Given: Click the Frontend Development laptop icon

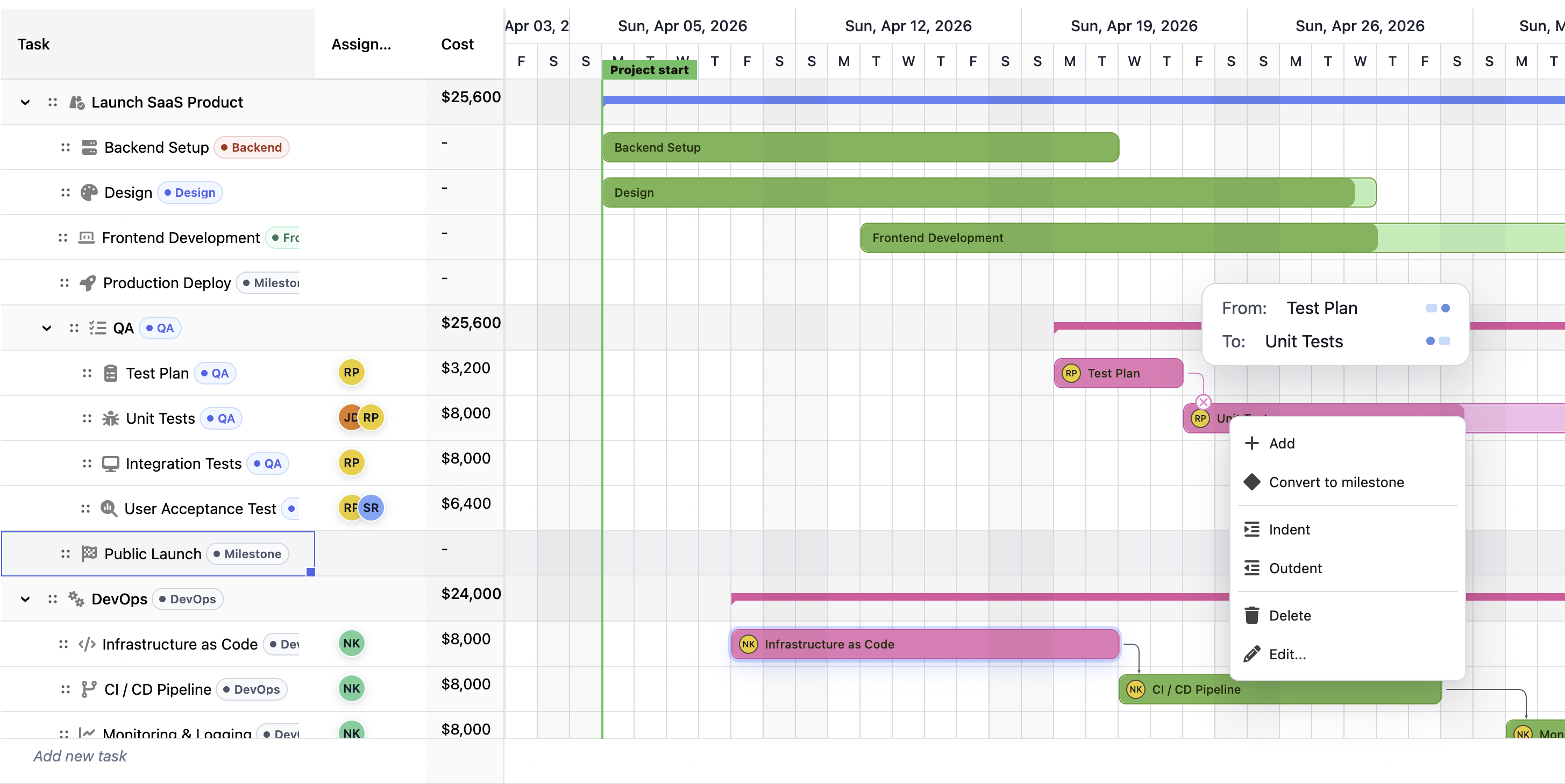Looking at the screenshot, I should coord(86,238).
